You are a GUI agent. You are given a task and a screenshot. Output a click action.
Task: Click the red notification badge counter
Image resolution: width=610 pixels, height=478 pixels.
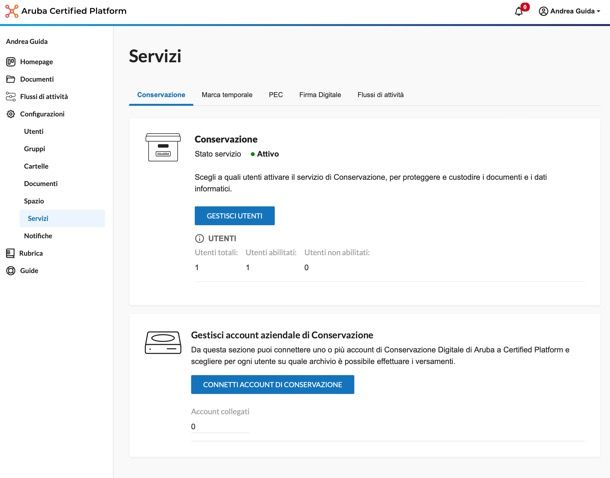point(525,7)
